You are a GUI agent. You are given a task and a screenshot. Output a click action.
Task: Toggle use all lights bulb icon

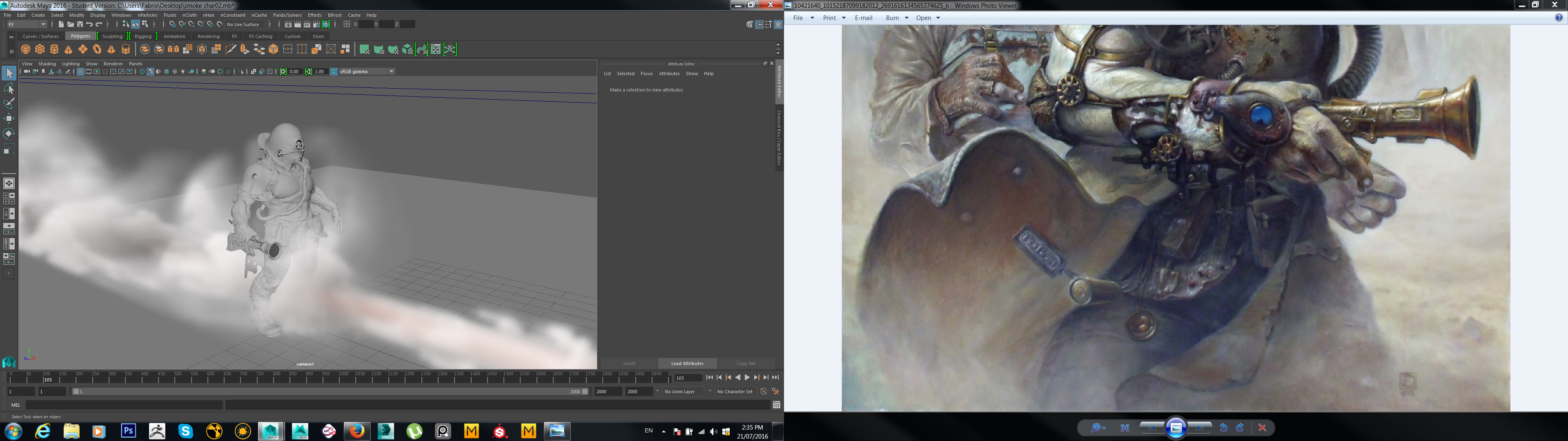tap(183, 71)
